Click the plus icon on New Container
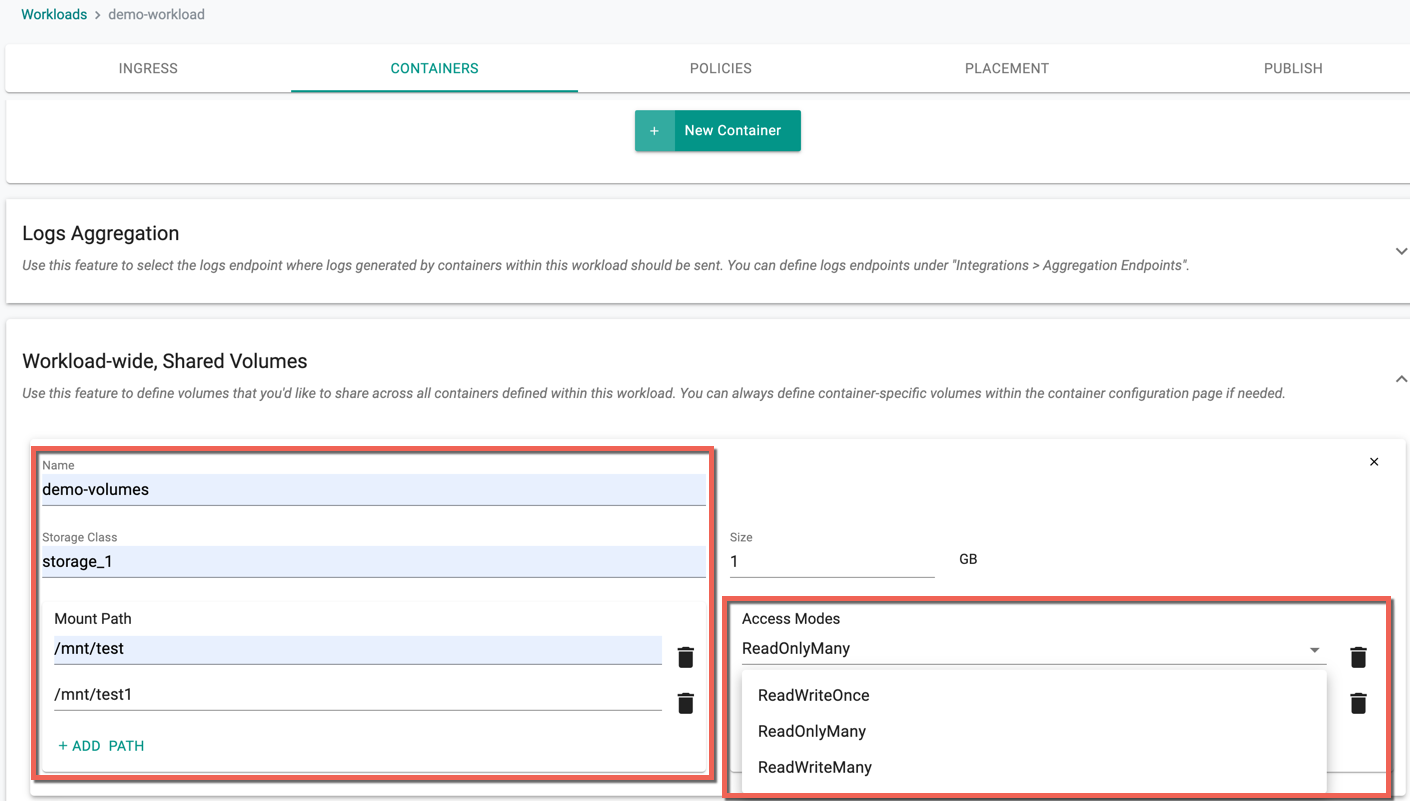This screenshot has width=1410, height=801. 655,131
